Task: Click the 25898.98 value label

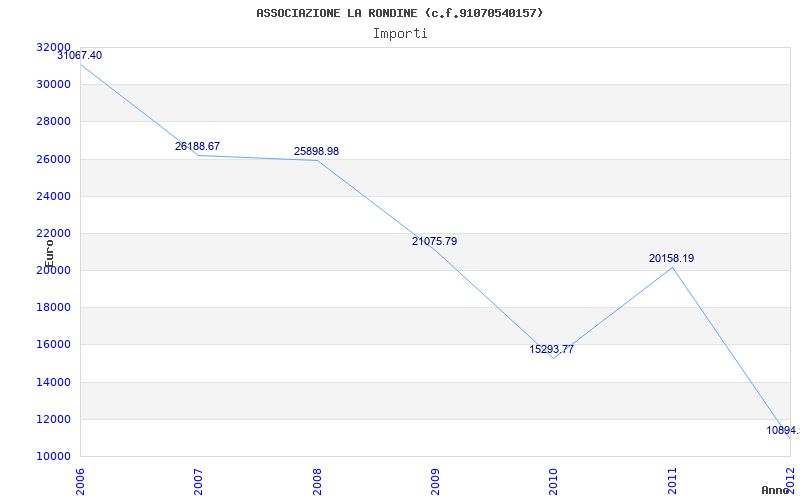Action: pos(316,151)
